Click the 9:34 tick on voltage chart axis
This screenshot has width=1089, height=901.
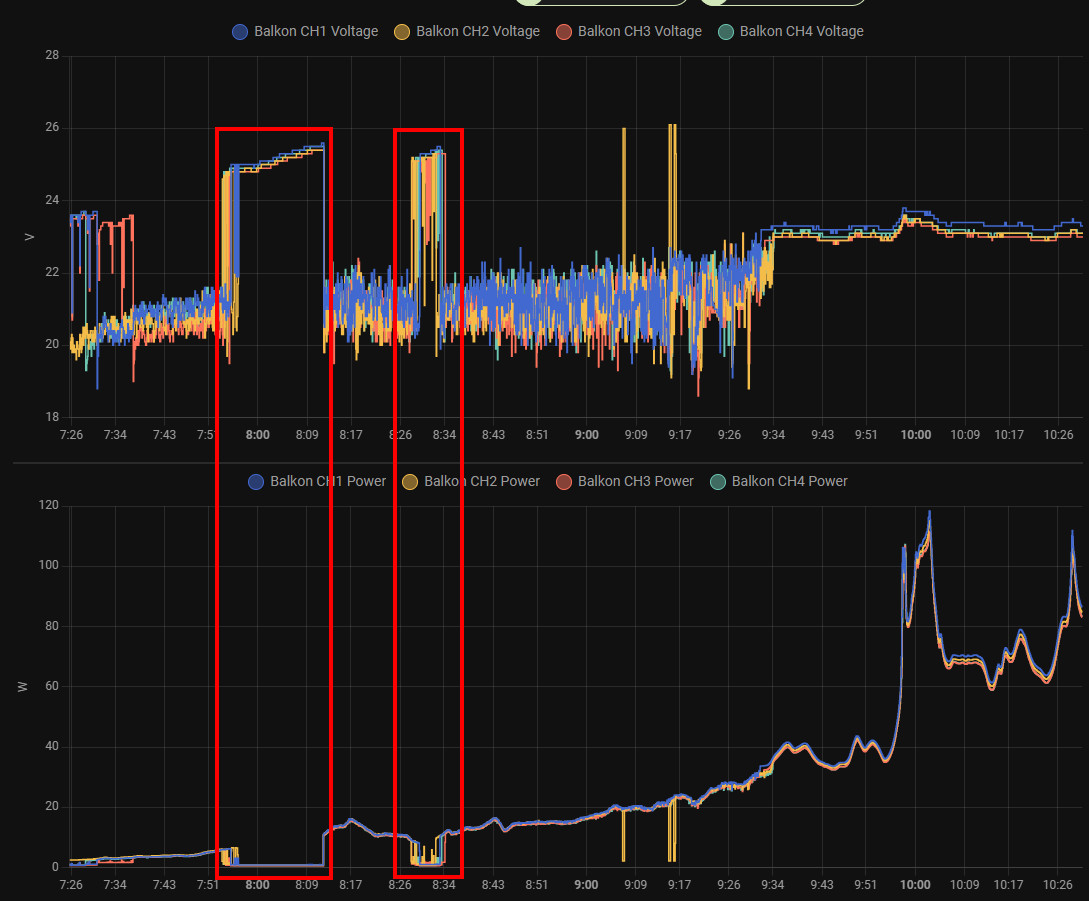(x=773, y=435)
